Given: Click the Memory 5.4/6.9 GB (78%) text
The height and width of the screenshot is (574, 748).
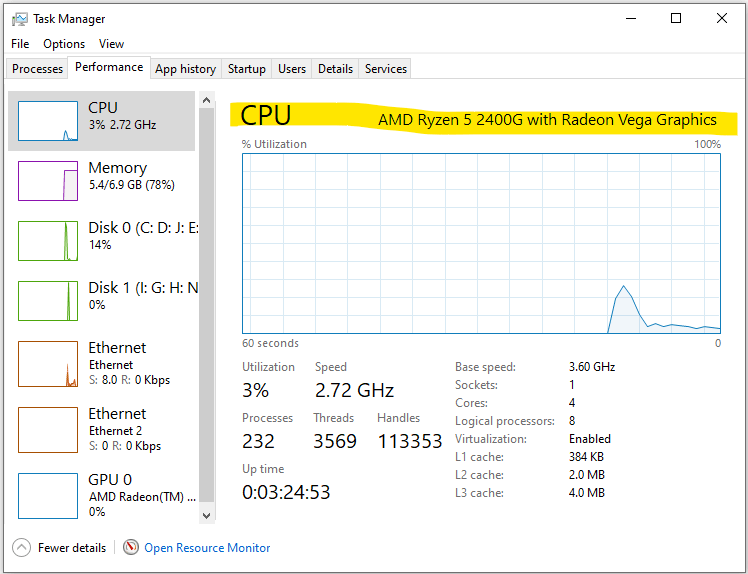Looking at the screenshot, I should click(x=132, y=185).
